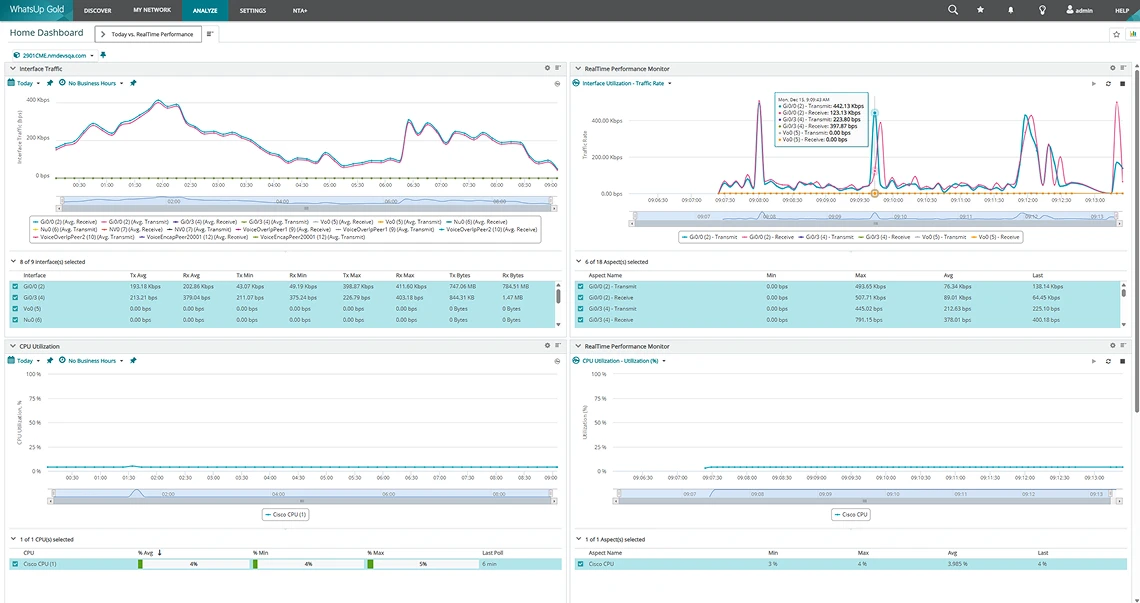Toggle the Cisco CPU (1) checkbox

(14, 564)
